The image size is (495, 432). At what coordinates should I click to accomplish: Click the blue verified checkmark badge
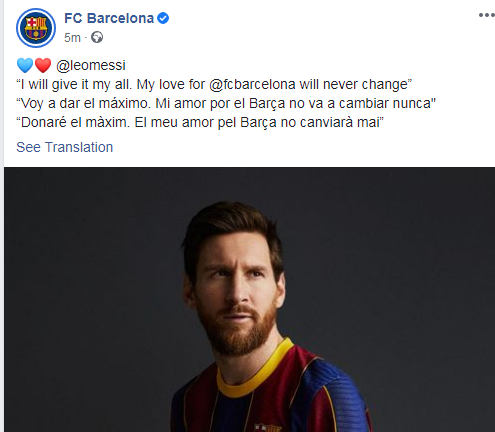pos(163,18)
